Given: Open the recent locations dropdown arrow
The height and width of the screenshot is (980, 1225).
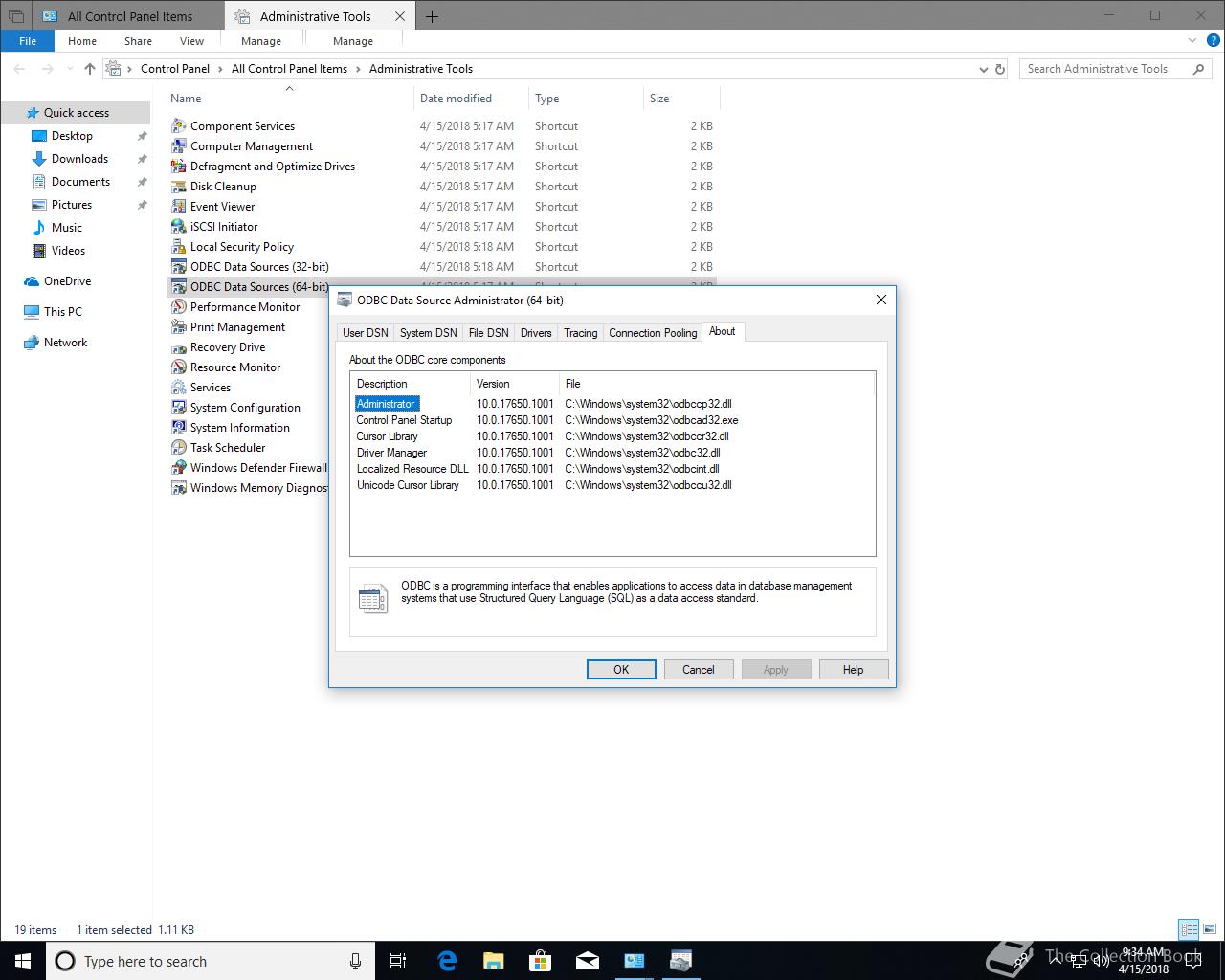Looking at the screenshot, I should [69, 69].
